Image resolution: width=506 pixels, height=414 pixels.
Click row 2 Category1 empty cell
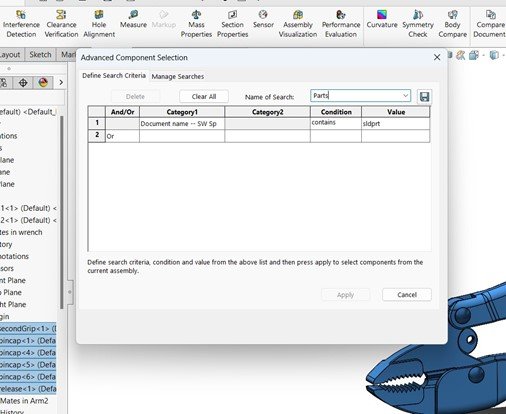click(x=182, y=136)
